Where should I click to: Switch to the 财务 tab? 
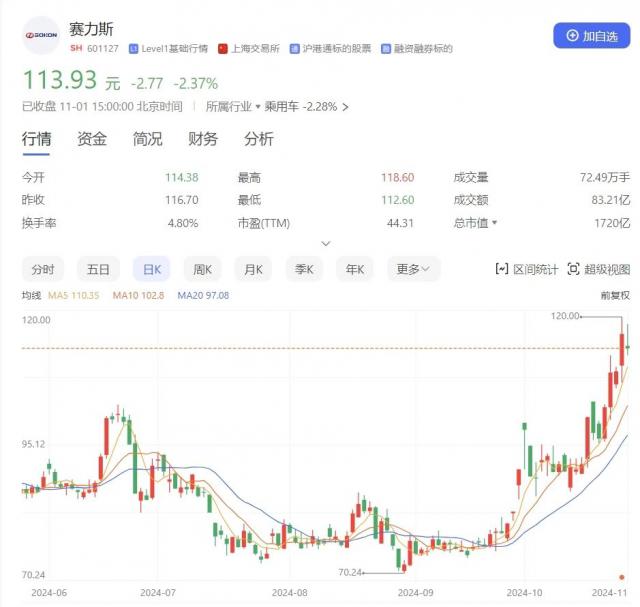[x=203, y=139]
